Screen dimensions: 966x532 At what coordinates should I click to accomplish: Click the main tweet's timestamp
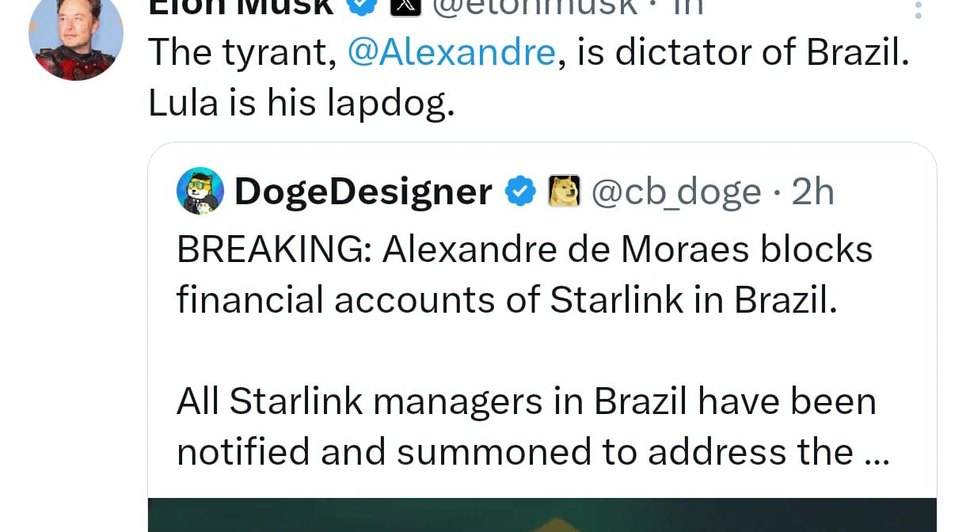coord(691,5)
